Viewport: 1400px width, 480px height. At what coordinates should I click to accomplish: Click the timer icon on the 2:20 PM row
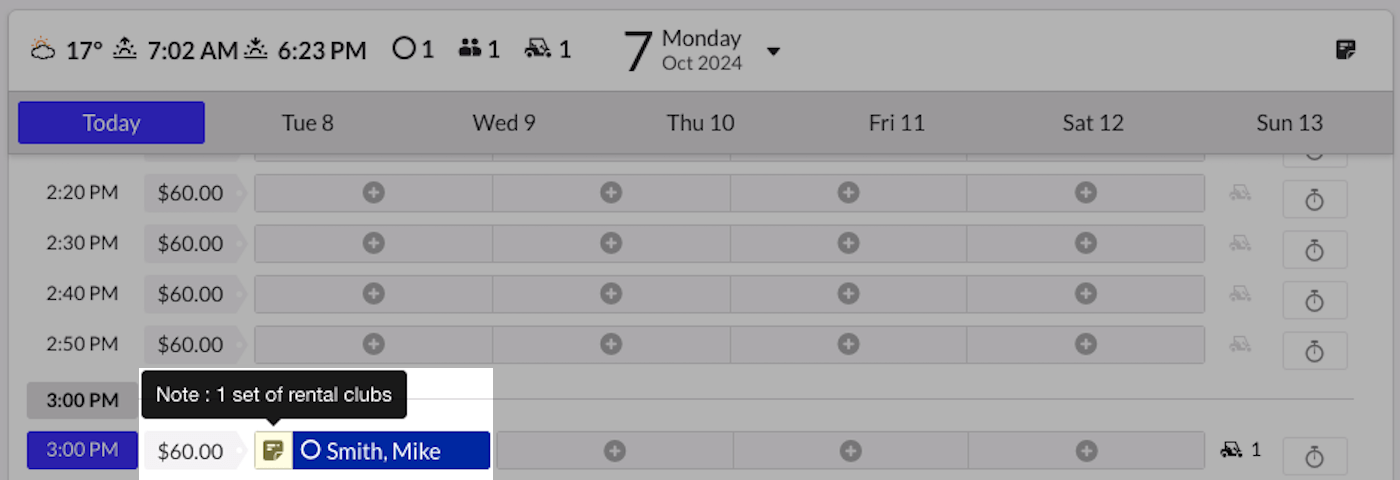pyautogui.click(x=1315, y=199)
